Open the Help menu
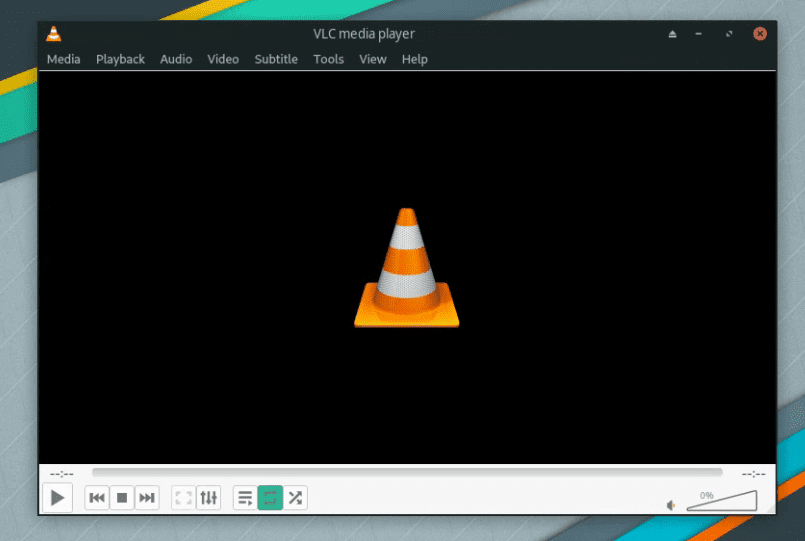The image size is (805, 541). [x=415, y=60]
